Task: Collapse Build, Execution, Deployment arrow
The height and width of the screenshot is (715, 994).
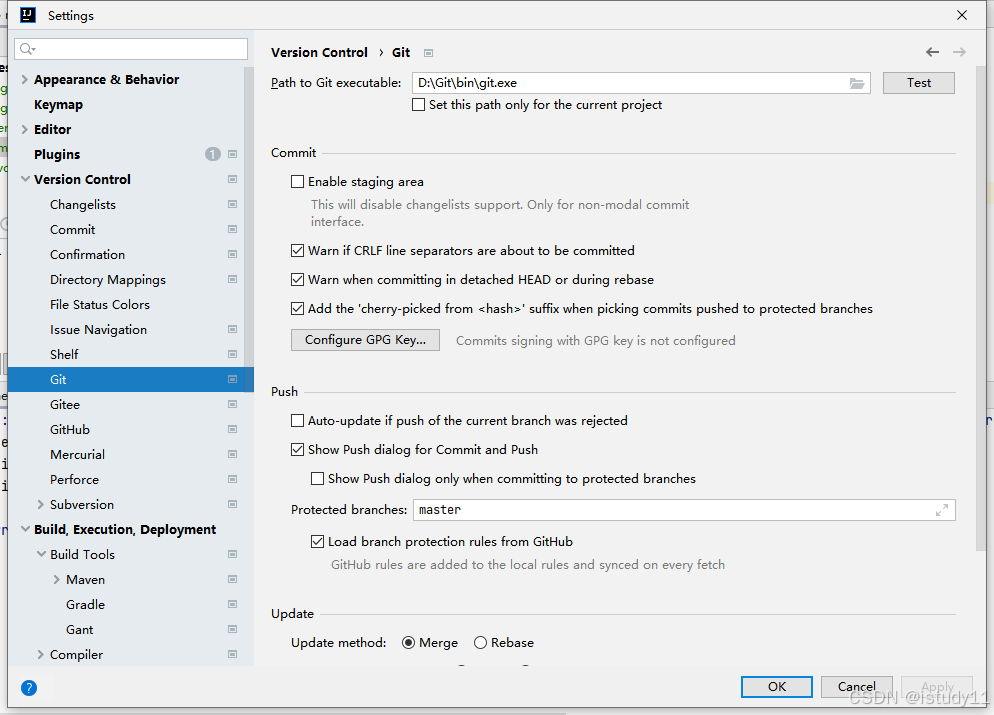Action: click(x=25, y=529)
